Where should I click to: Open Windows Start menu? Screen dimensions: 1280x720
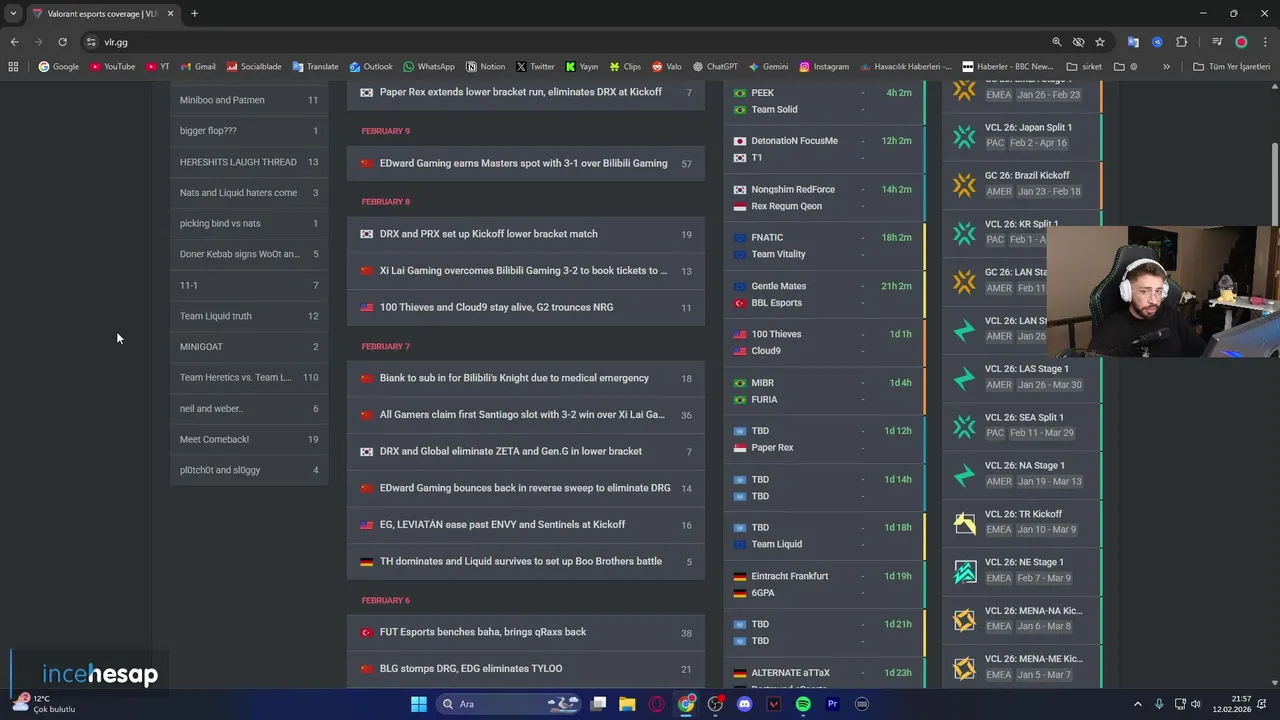point(419,704)
